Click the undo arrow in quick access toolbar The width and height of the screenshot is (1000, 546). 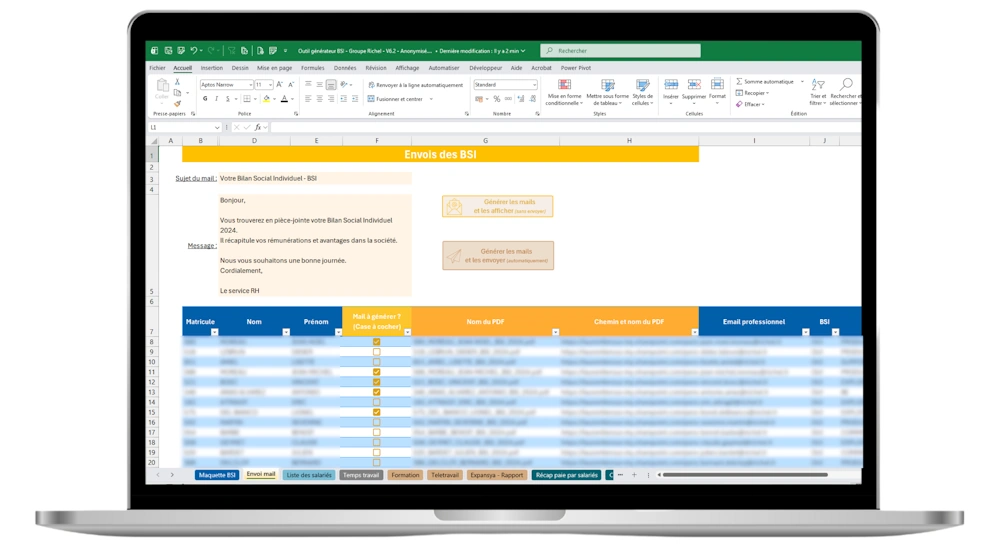click(x=194, y=50)
